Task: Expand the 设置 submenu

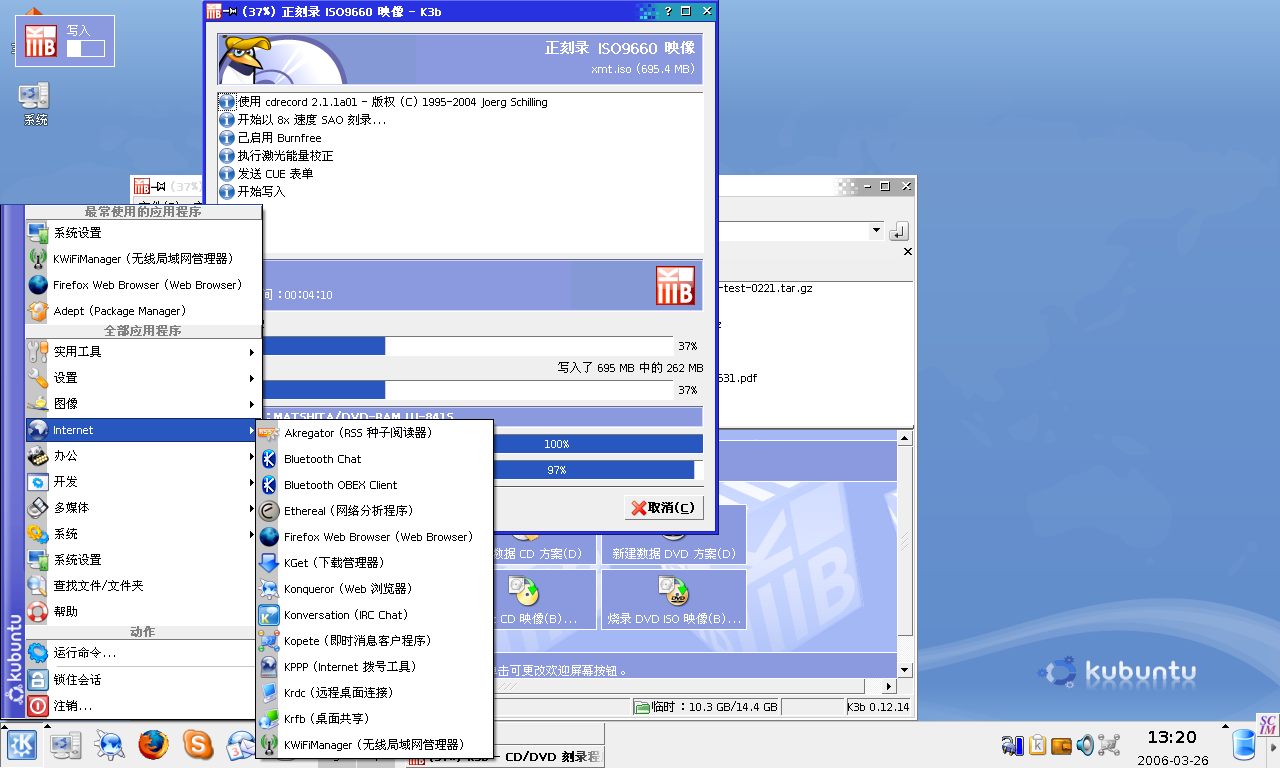Action: click(x=143, y=378)
